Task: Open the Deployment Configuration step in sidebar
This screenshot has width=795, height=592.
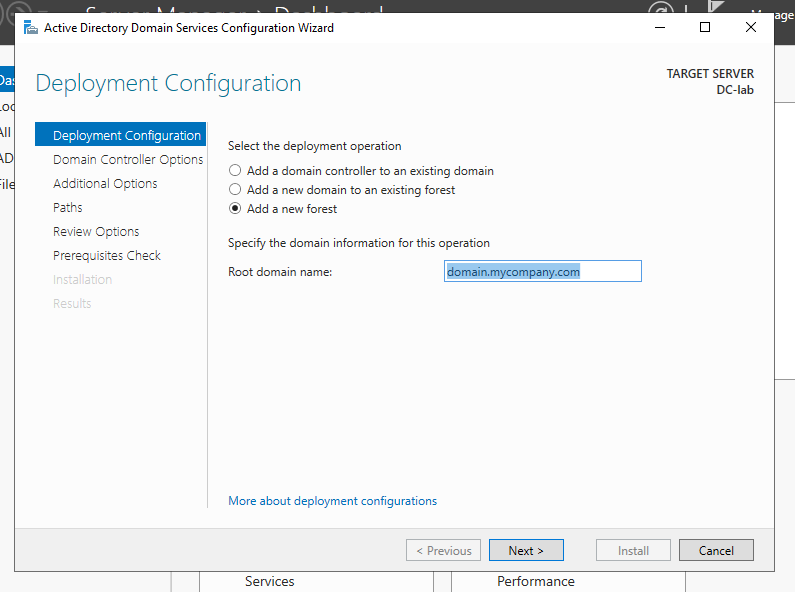Action: click(x=127, y=136)
